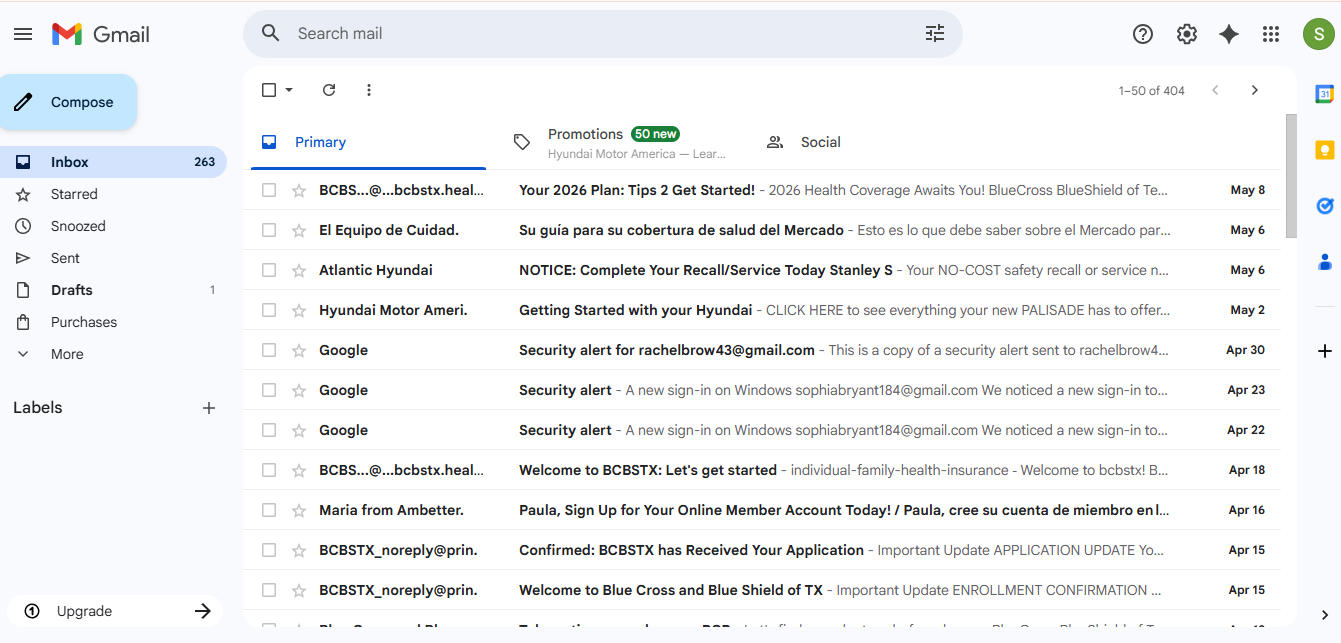
Task: Get add-ons plus icon
Action: tap(1325, 351)
